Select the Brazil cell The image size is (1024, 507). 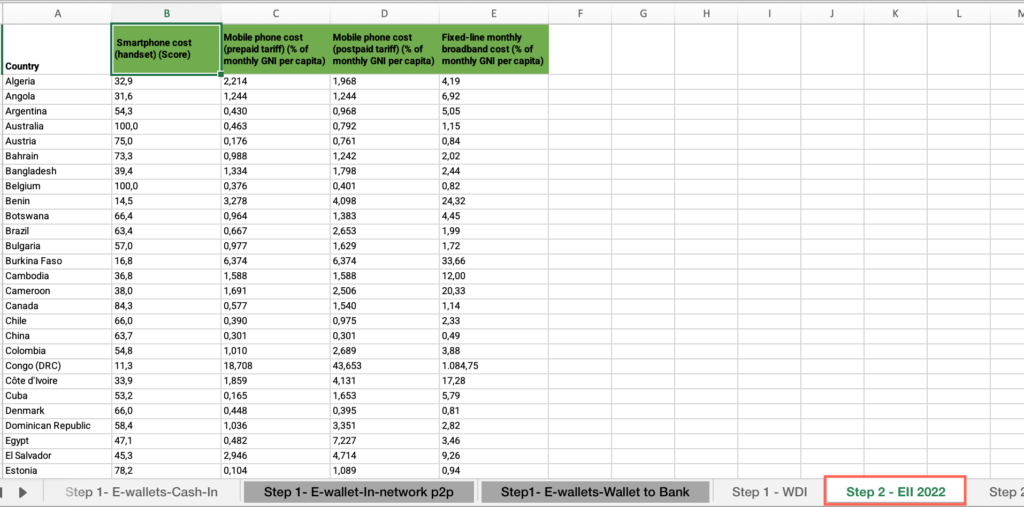[x=57, y=231]
